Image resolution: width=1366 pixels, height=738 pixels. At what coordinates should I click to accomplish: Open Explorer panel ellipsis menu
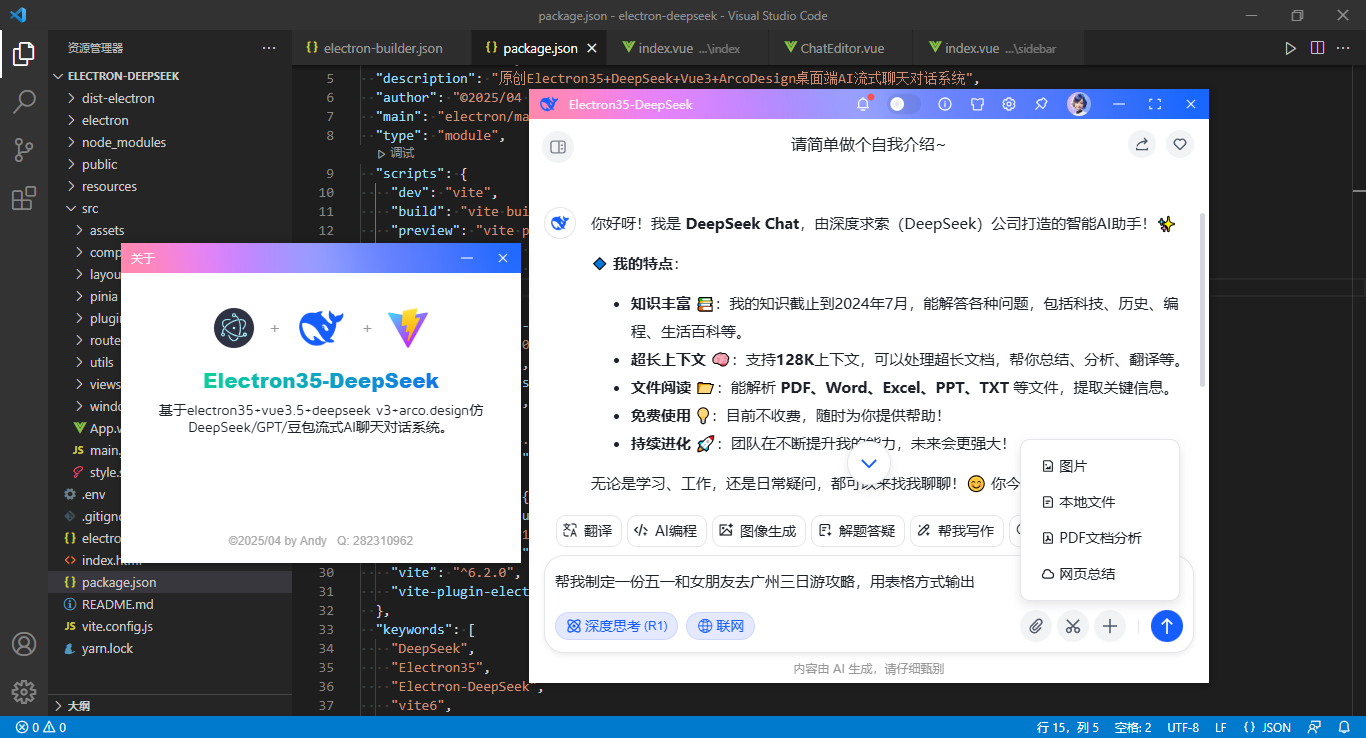269,48
